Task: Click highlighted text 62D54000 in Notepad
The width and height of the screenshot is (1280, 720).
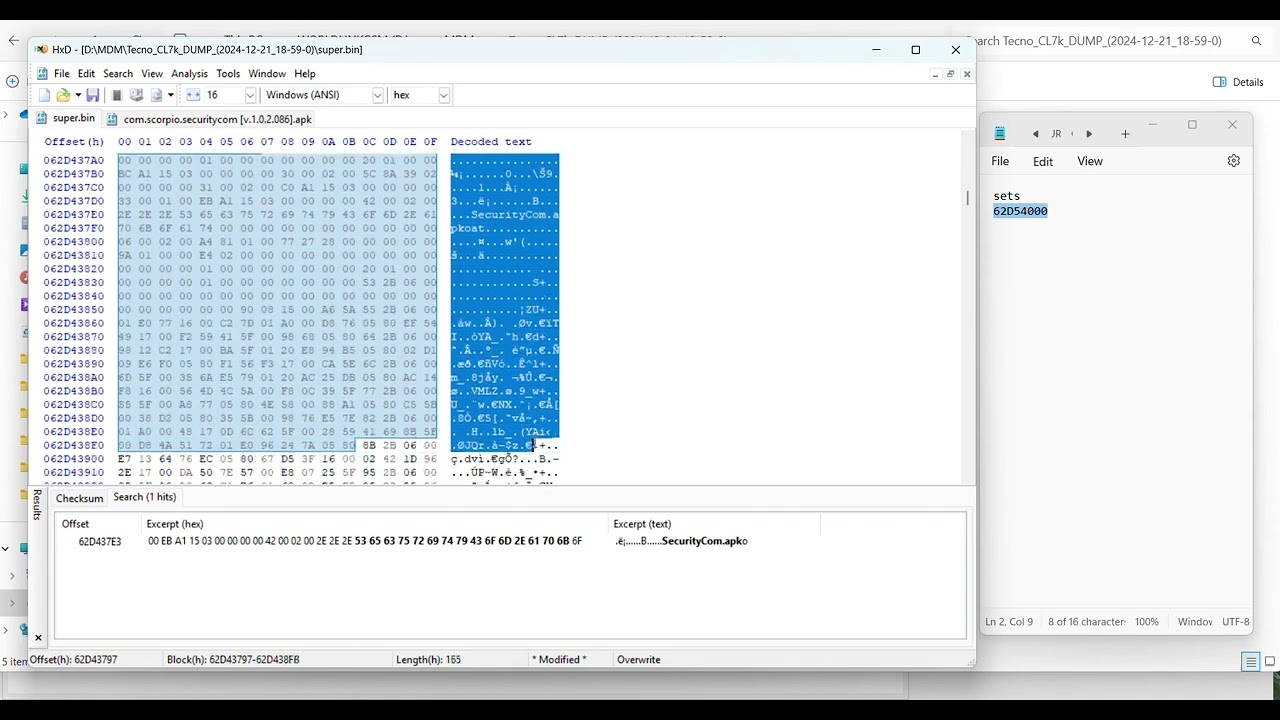Action: tap(1020, 211)
